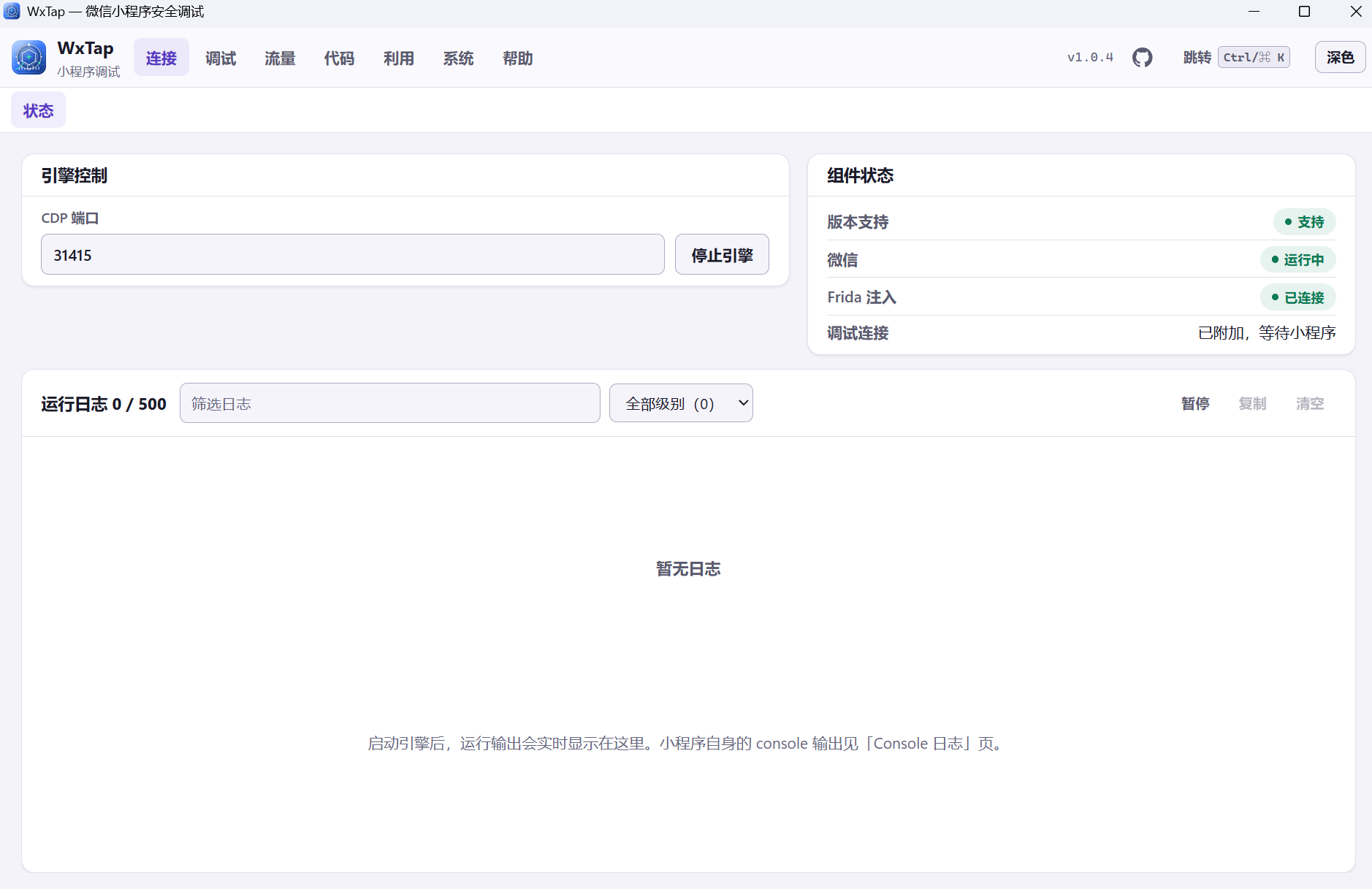Click the 运行日志 0 / 500 counter

pyautogui.click(x=104, y=404)
